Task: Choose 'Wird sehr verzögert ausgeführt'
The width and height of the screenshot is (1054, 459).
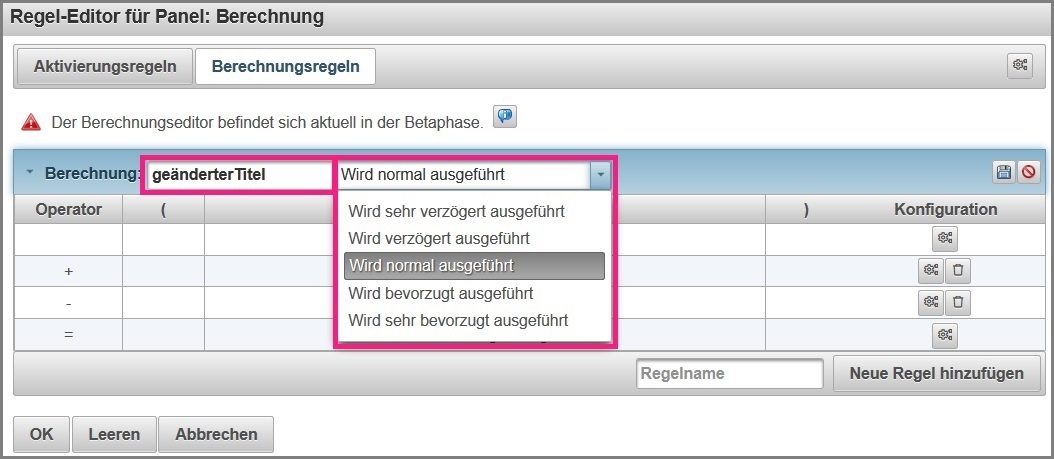Action: [x=456, y=211]
